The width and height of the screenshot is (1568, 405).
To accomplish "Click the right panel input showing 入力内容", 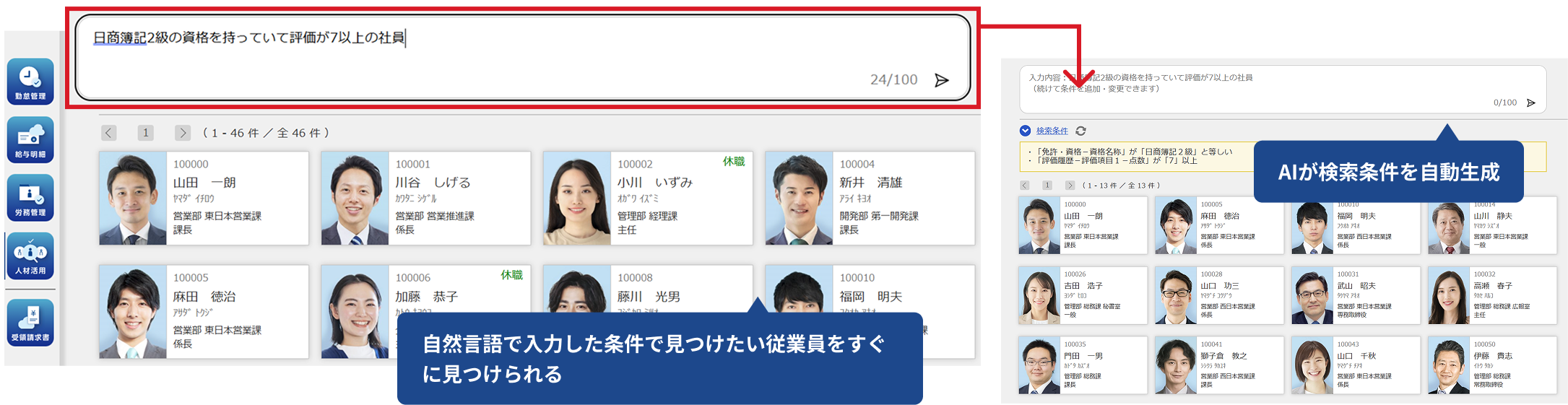I will point(1283,90).
